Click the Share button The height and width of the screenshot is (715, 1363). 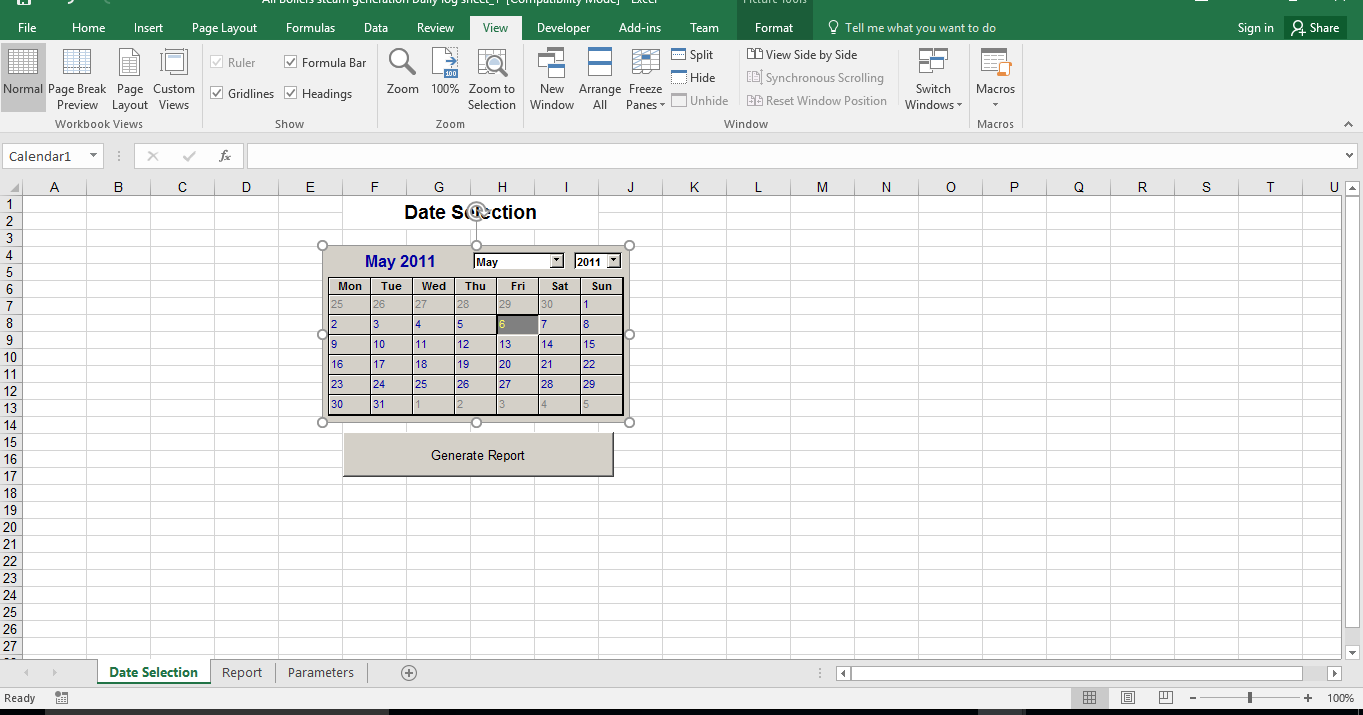(x=1315, y=27)
